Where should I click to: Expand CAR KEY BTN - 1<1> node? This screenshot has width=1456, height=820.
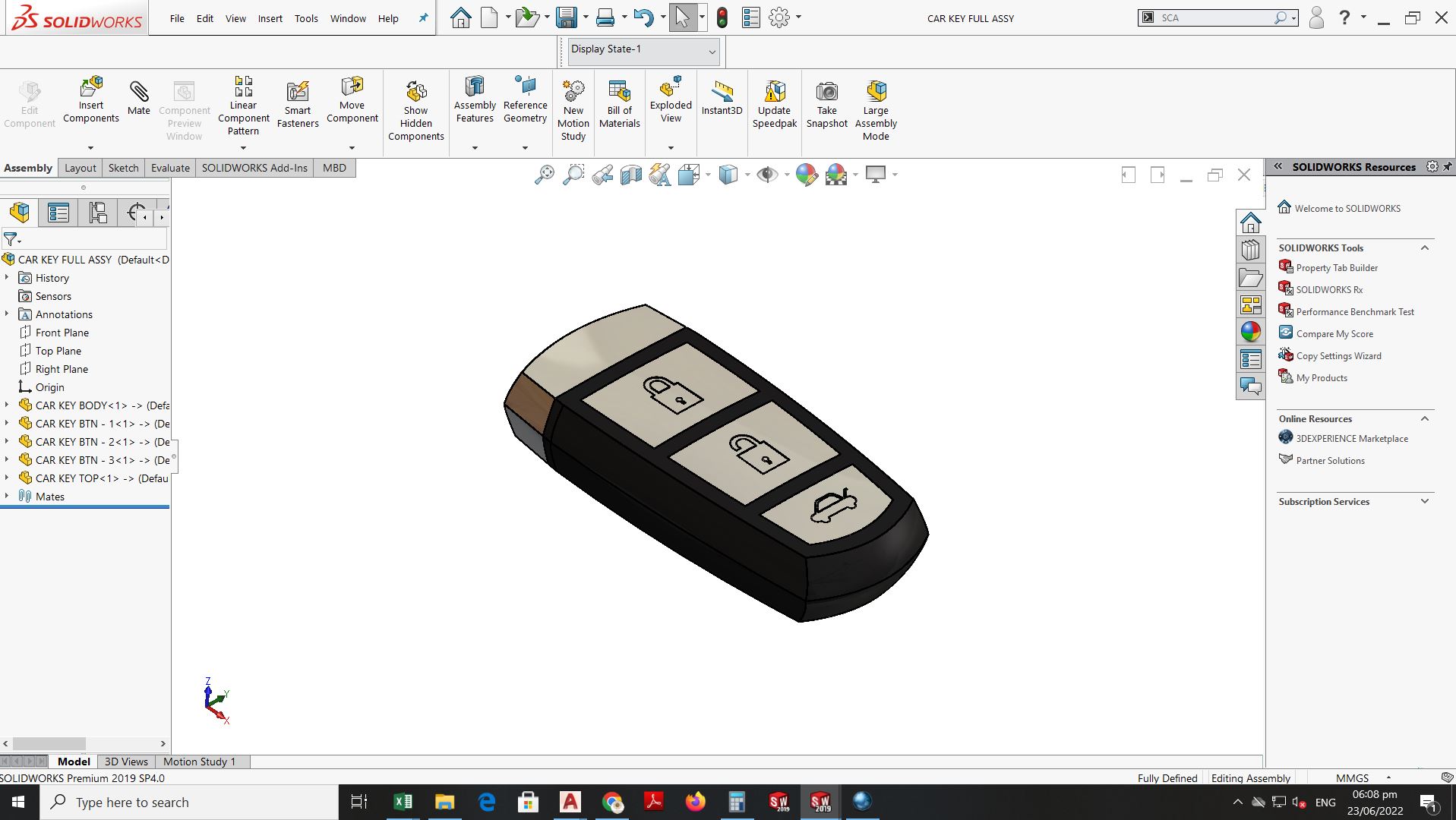[7, 424]
